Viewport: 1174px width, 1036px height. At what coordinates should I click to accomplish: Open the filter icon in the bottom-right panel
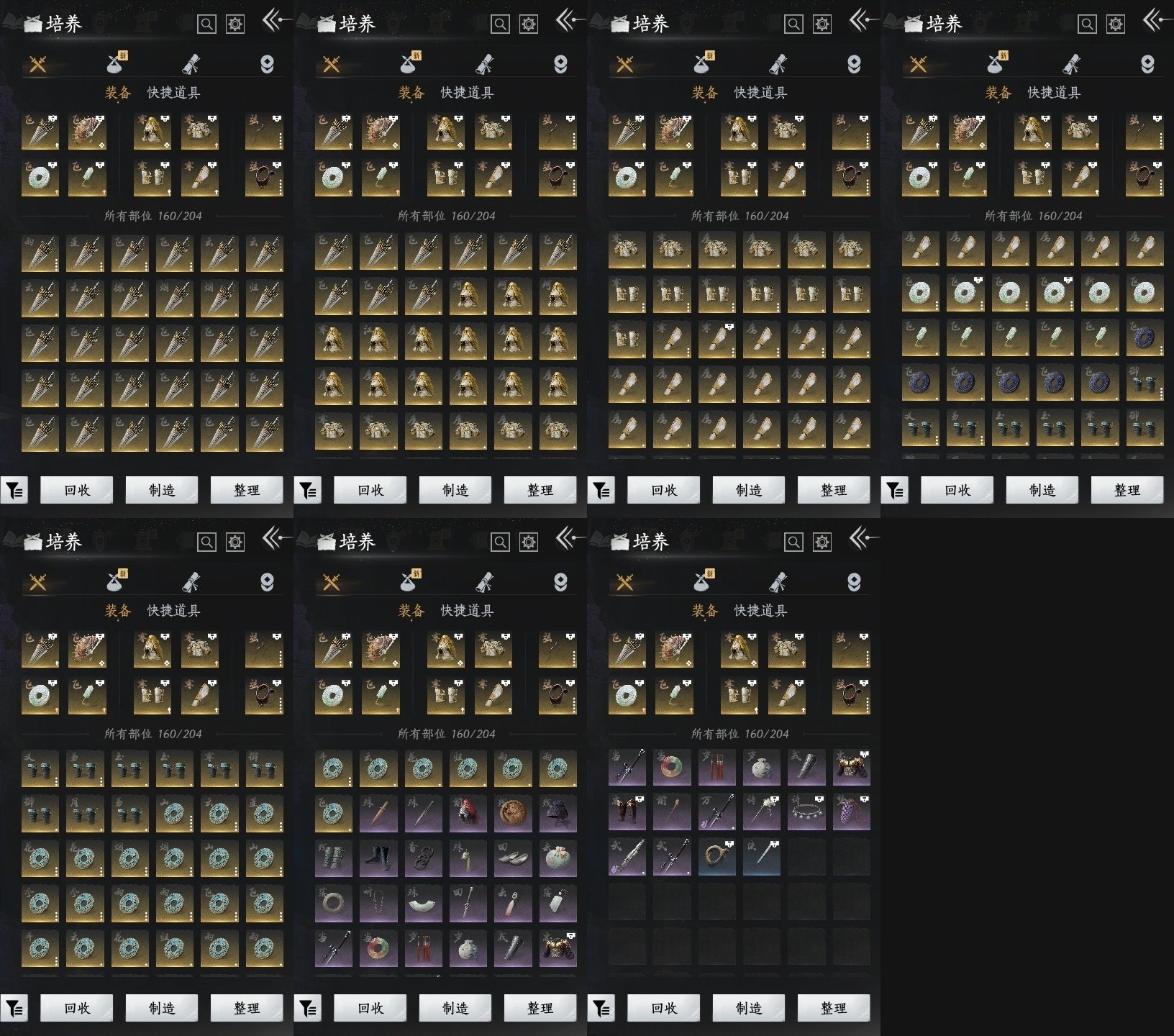pos(601,1009)
